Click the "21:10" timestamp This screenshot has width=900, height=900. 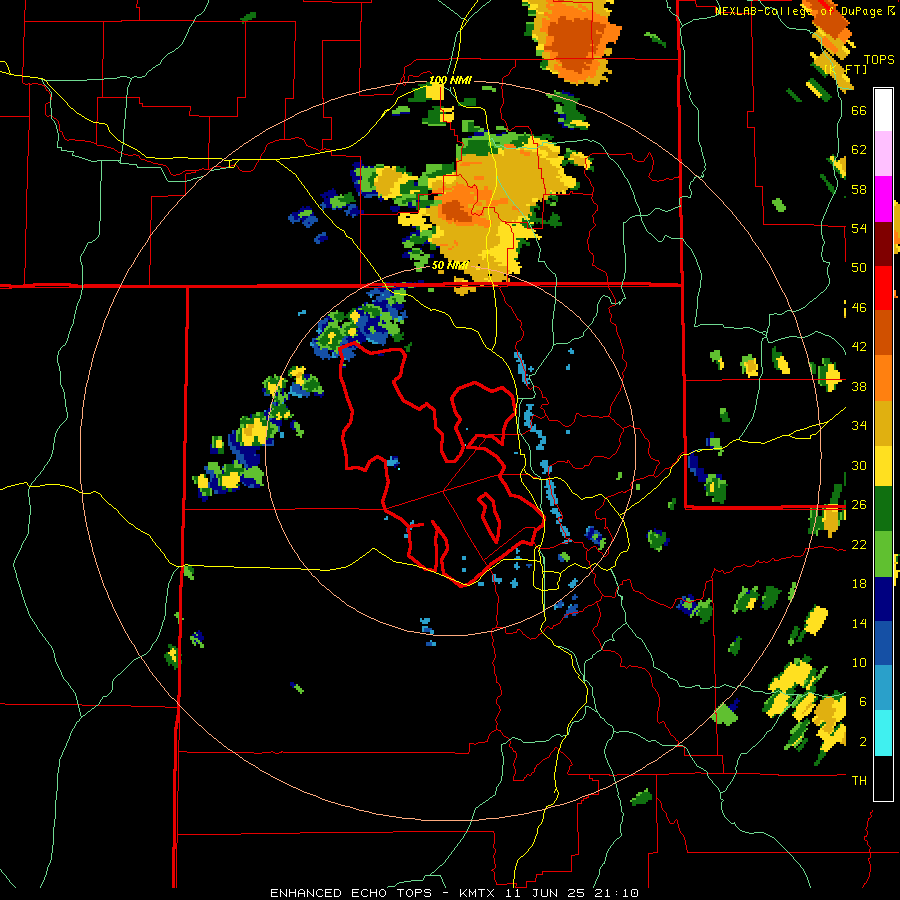tap(615, 893)
